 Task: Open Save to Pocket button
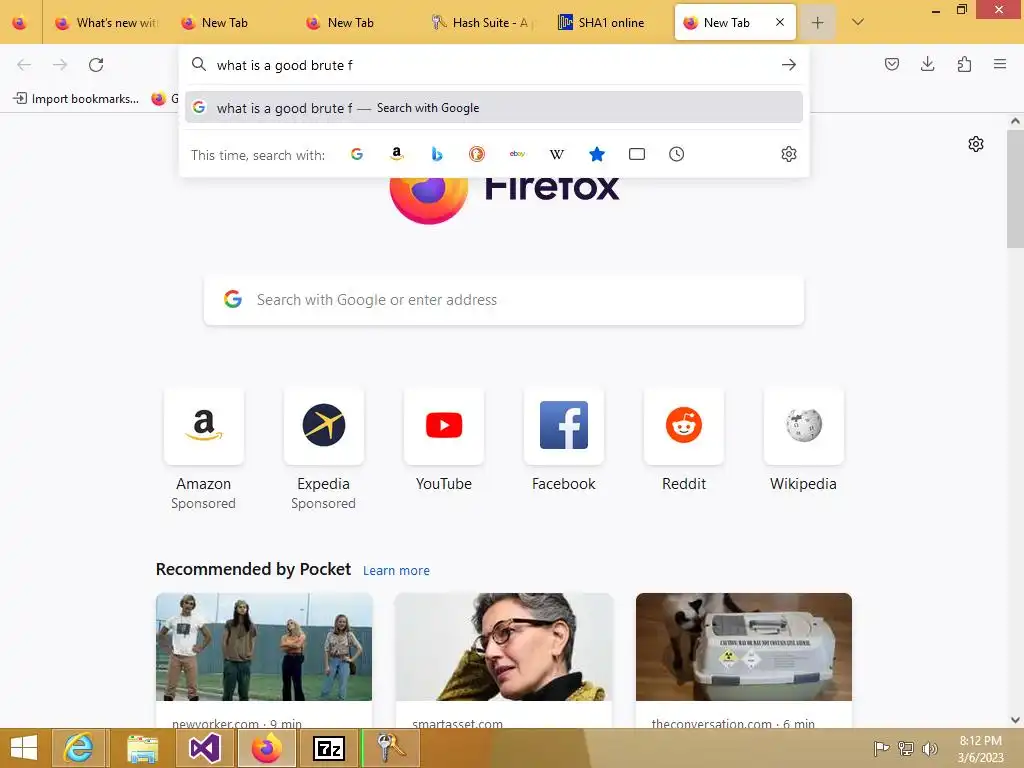892,64
